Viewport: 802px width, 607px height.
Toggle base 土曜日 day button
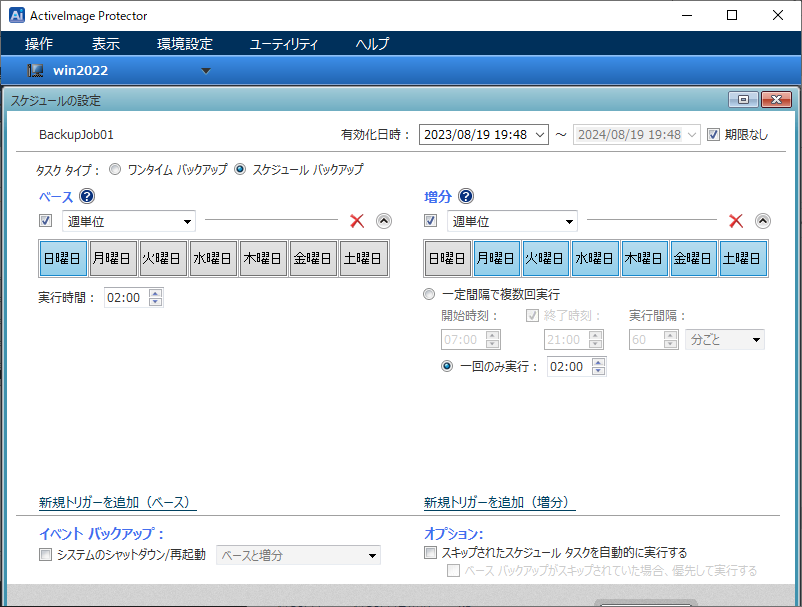coord(364,258)
